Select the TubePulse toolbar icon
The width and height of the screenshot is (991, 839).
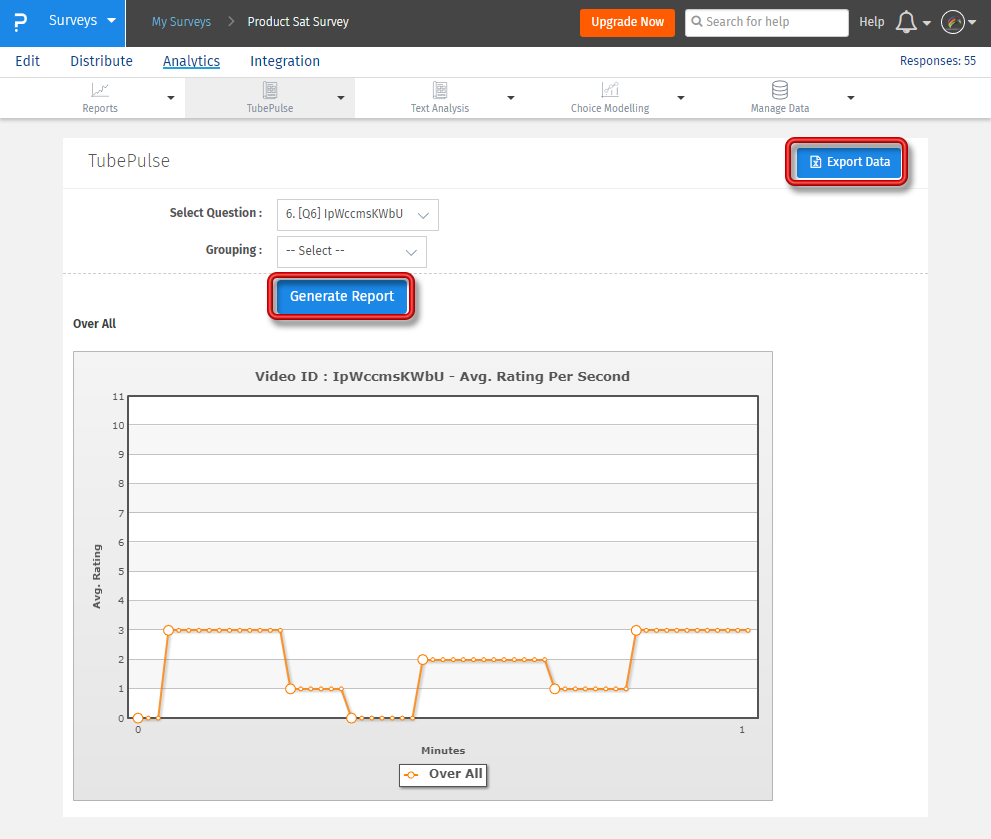(x=270, y=91)
